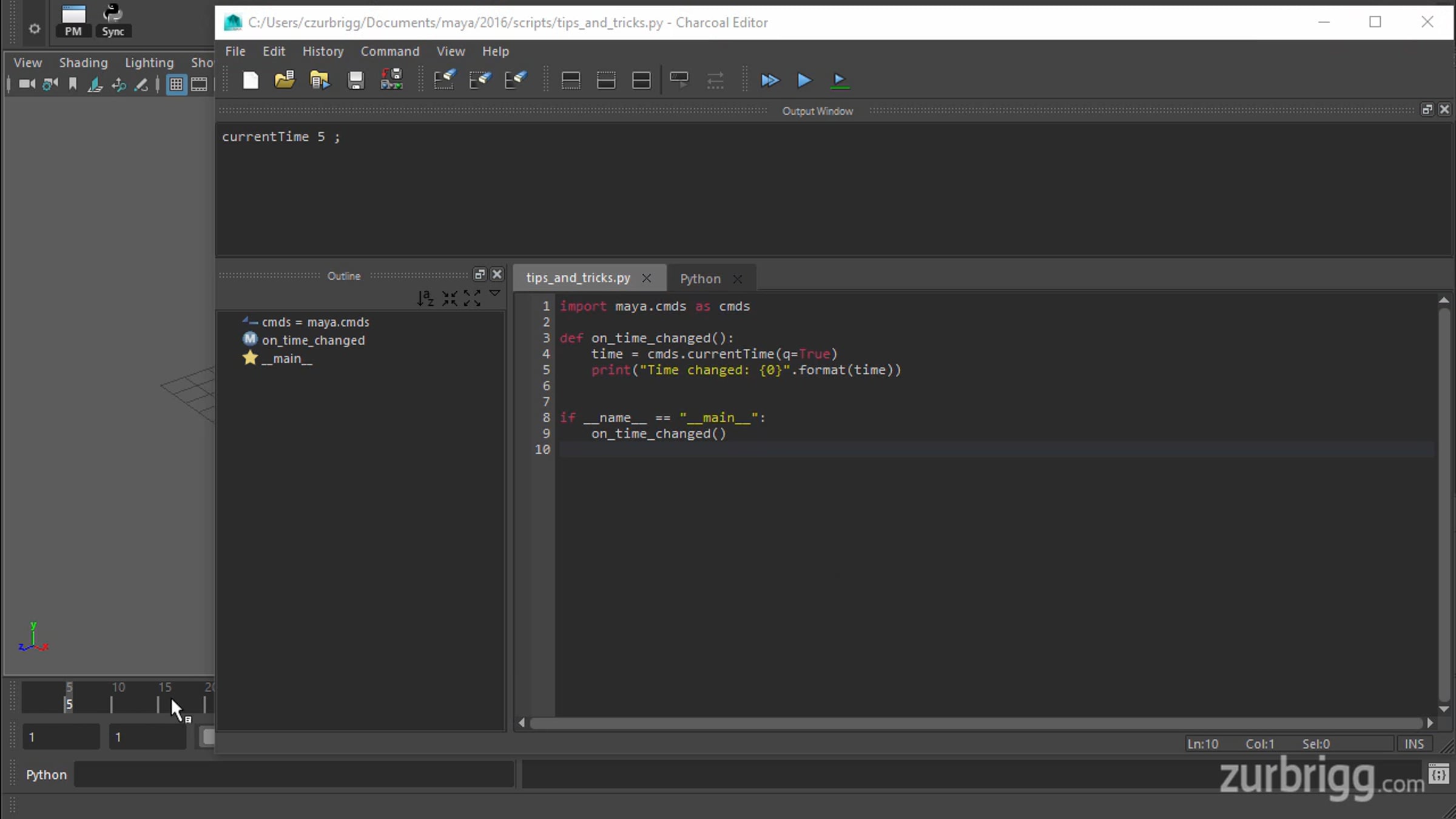Open the Outline panel options dropdown arrow

pyautogui.click(x=495, y=294)
